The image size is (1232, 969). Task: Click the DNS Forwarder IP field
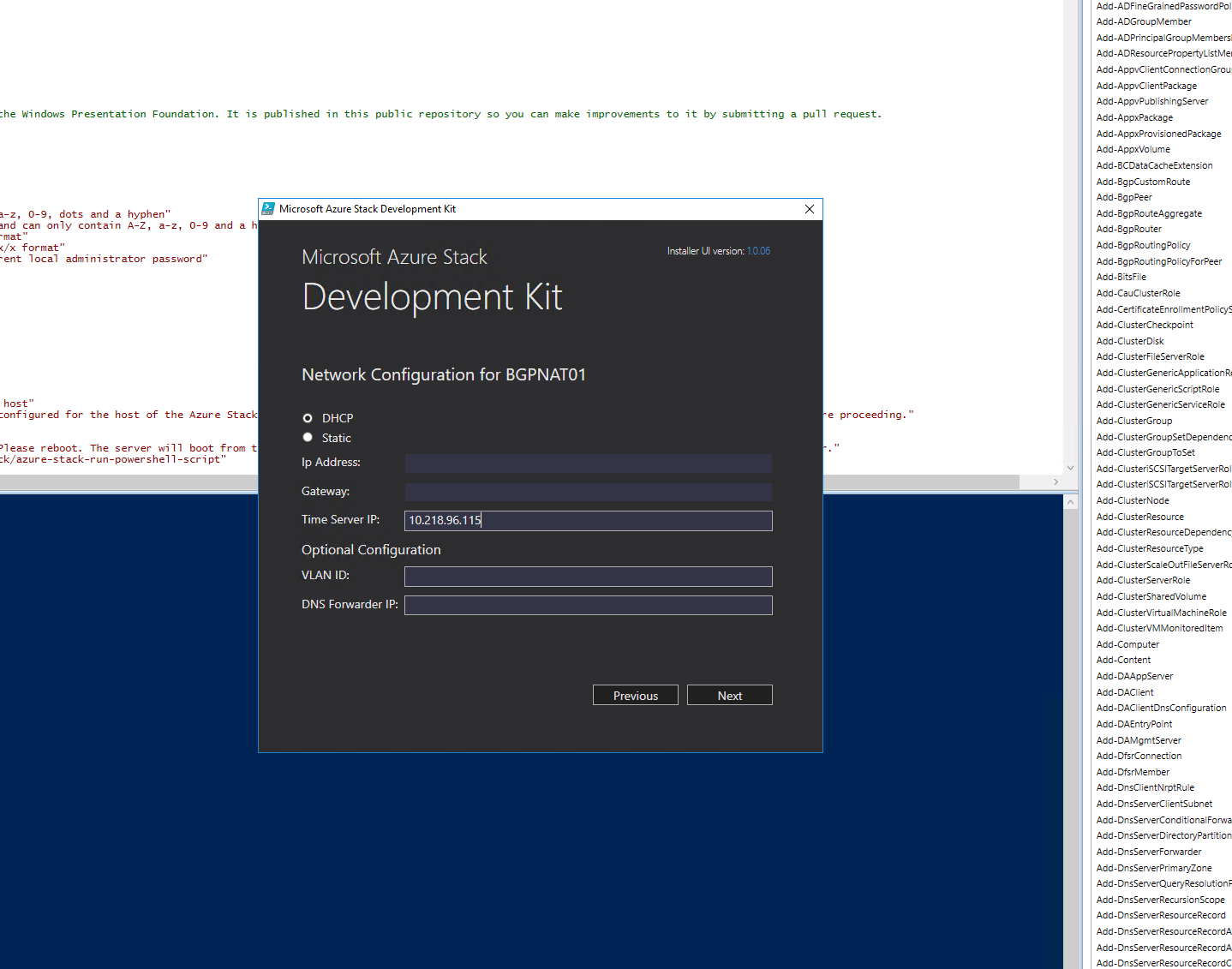point(588,605)
